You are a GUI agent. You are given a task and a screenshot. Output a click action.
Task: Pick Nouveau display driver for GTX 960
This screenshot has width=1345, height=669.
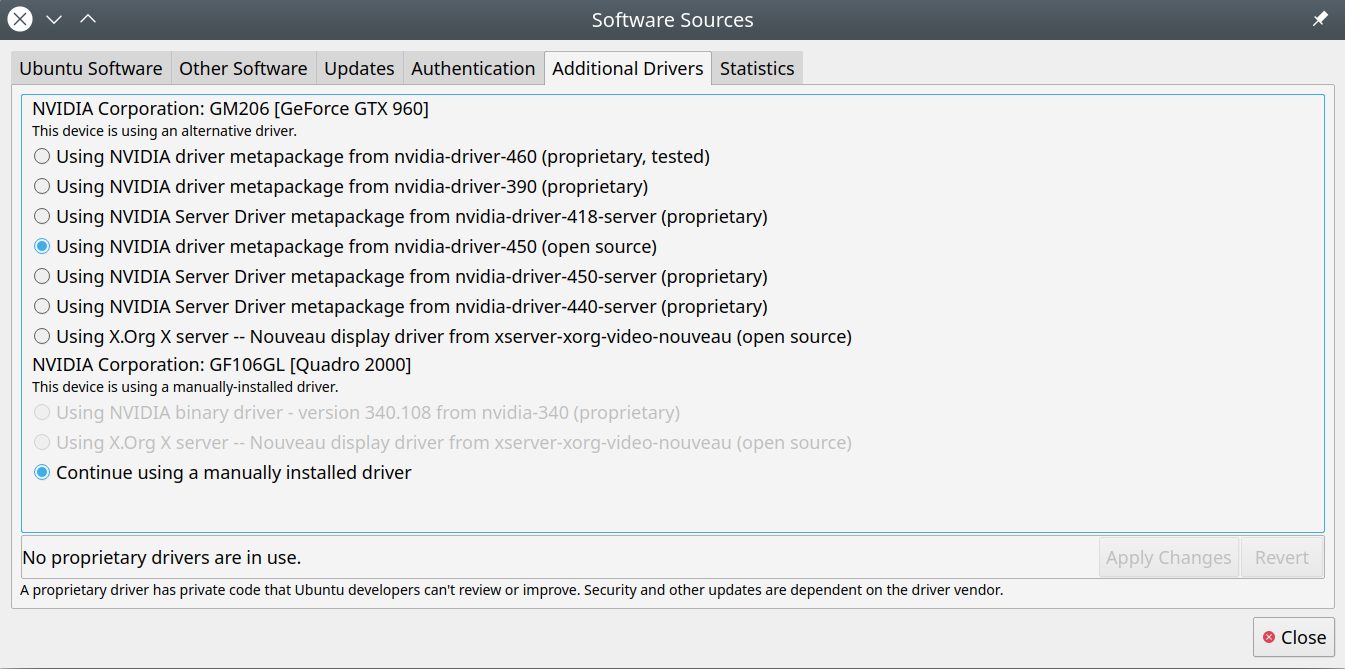[x=42, y=336]
